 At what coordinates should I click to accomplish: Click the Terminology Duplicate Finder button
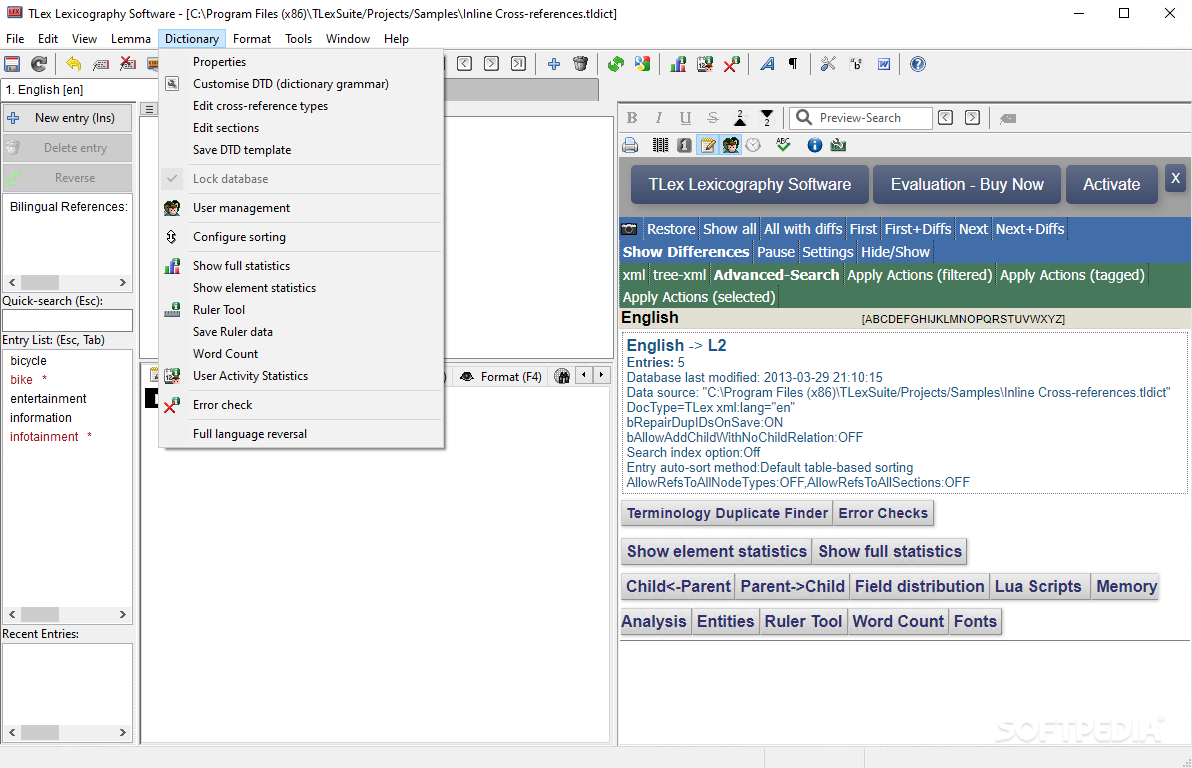pos(727,513)
